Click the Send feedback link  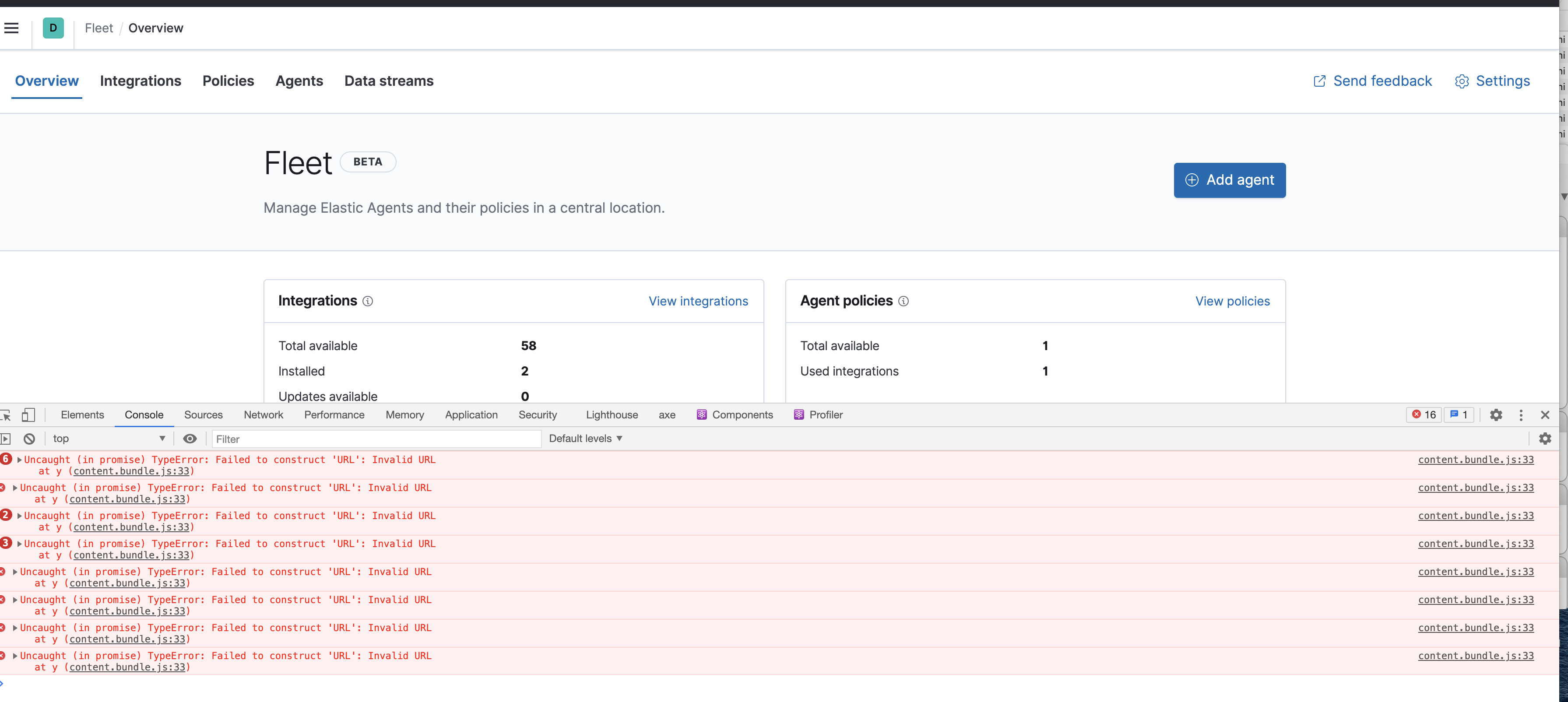coord(1373,81)
